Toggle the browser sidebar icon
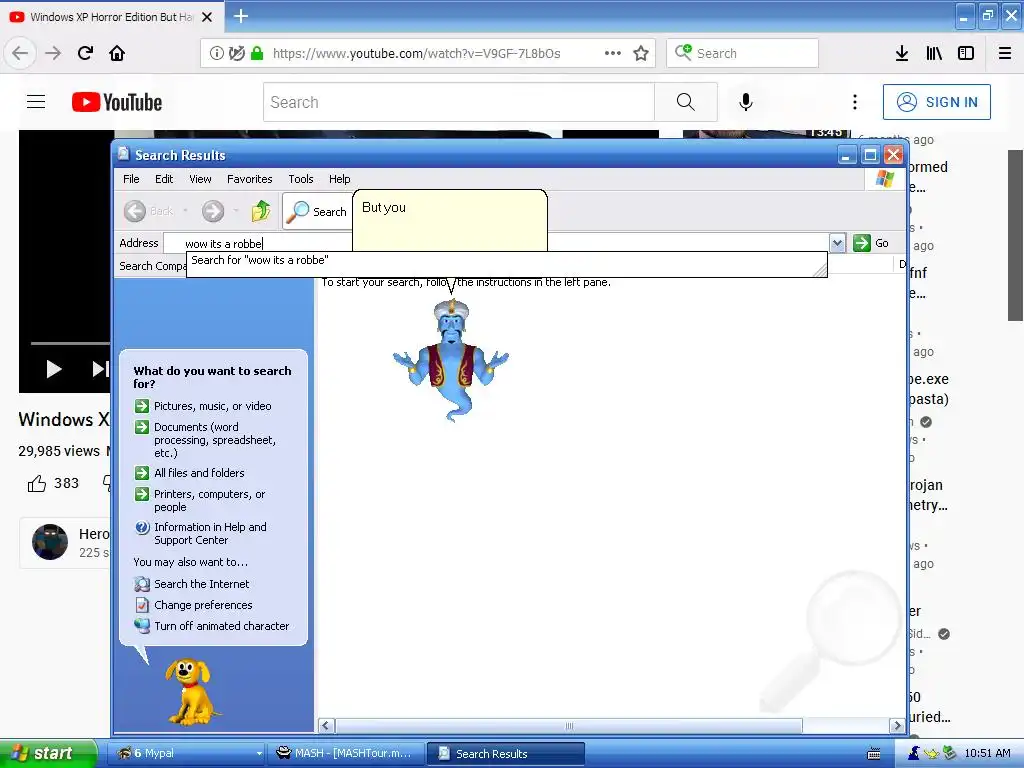The height and width of the screenshot is (768, 1024). pyautogui.click(x=966, y=54)
